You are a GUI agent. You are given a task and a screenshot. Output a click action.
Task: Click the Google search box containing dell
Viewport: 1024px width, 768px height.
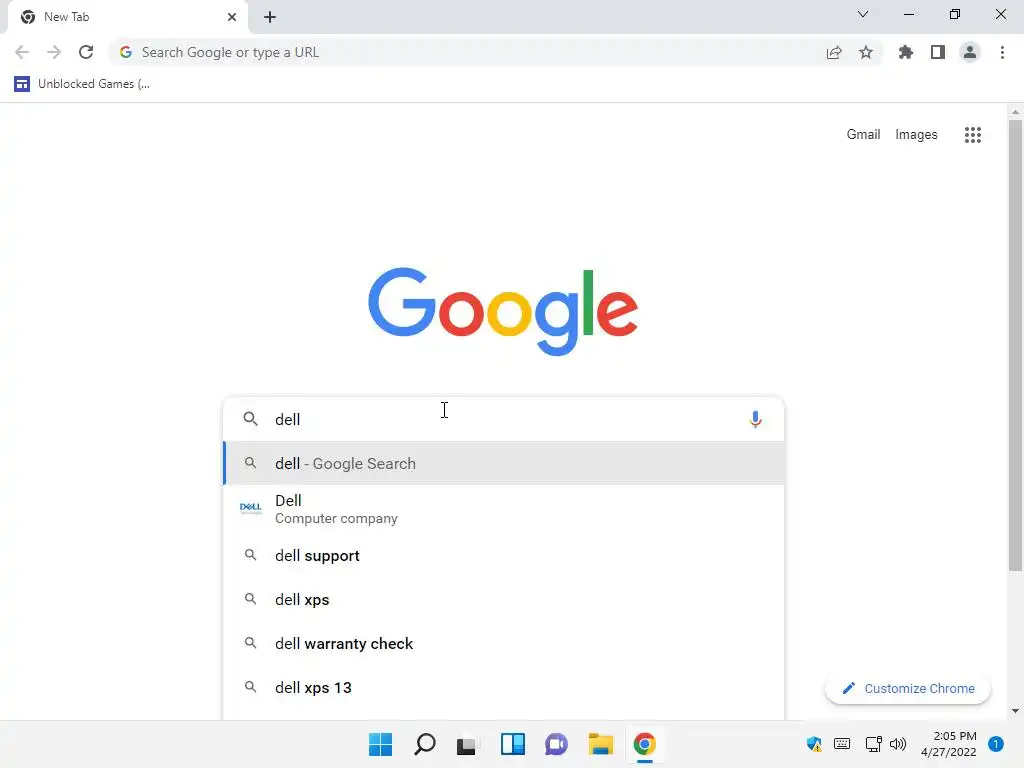coord(503,419)
